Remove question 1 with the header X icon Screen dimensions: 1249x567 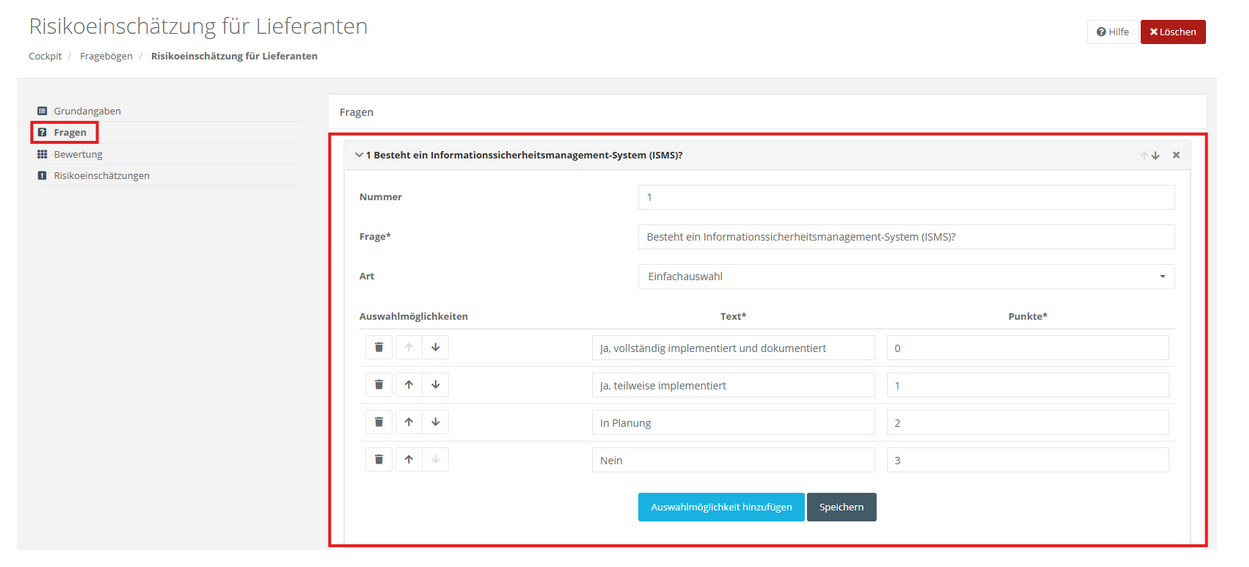coord(1176,155)
